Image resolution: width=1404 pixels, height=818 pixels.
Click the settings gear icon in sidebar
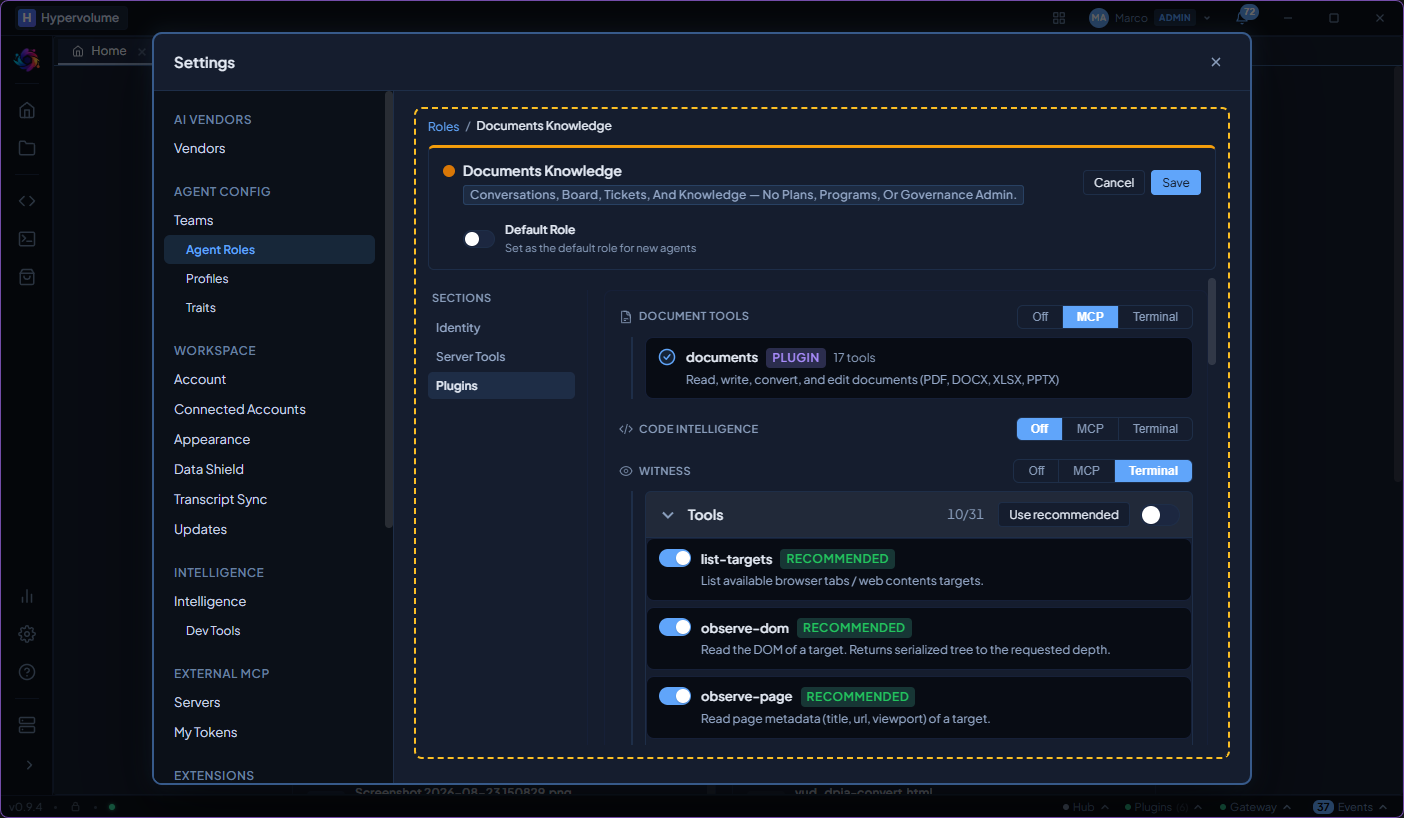click(x=27, y=634)
